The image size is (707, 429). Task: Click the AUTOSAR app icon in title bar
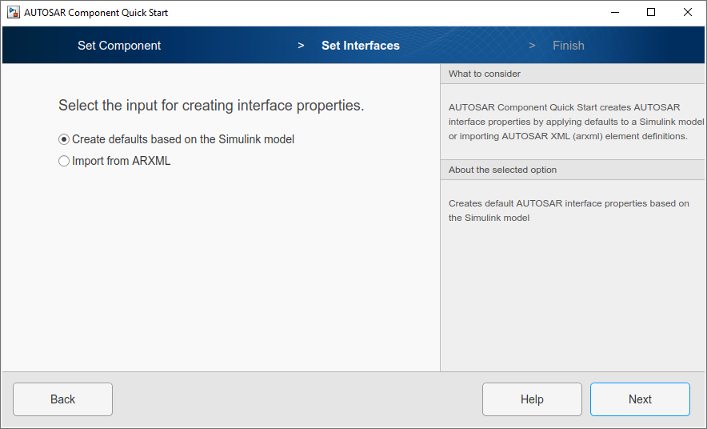(12, 12)
